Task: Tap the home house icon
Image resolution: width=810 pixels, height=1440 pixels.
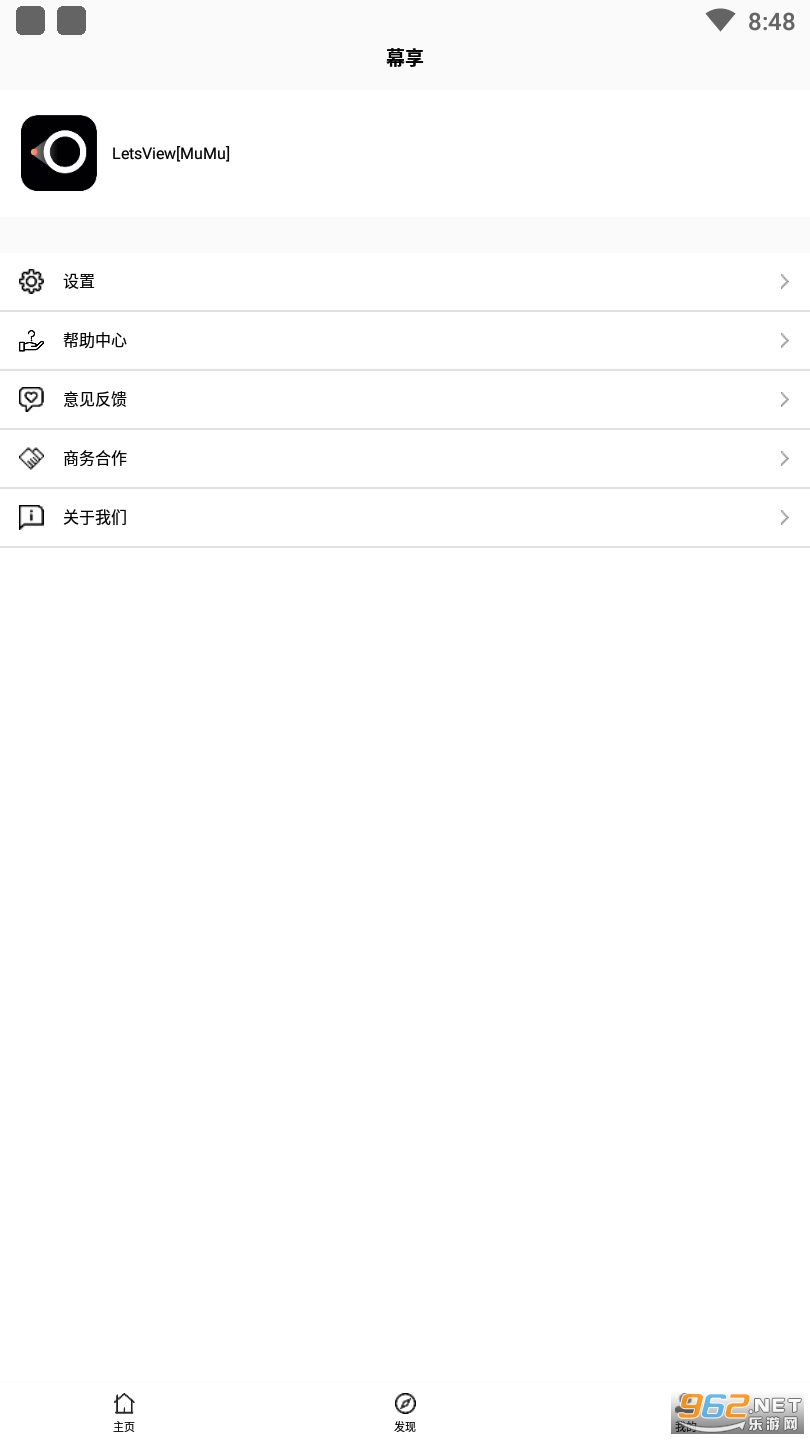Action: tap(124, 1403)
